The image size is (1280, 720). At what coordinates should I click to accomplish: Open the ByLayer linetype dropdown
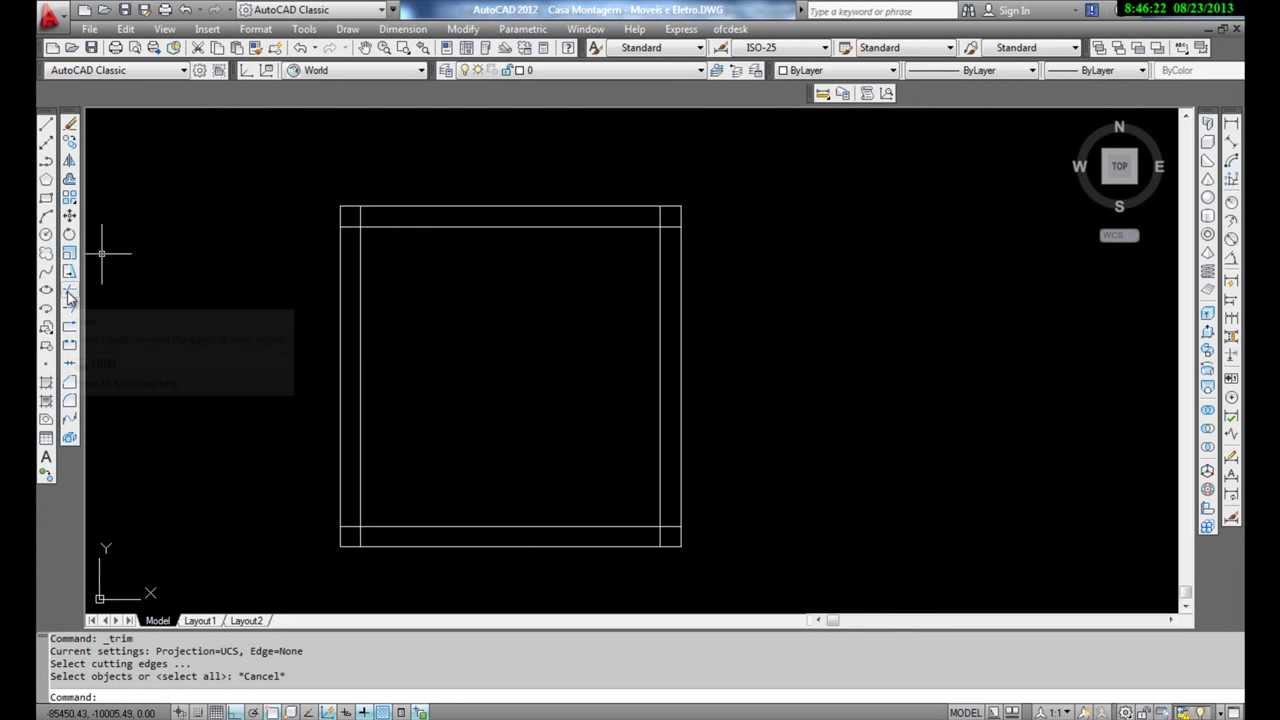pos(973,70)
